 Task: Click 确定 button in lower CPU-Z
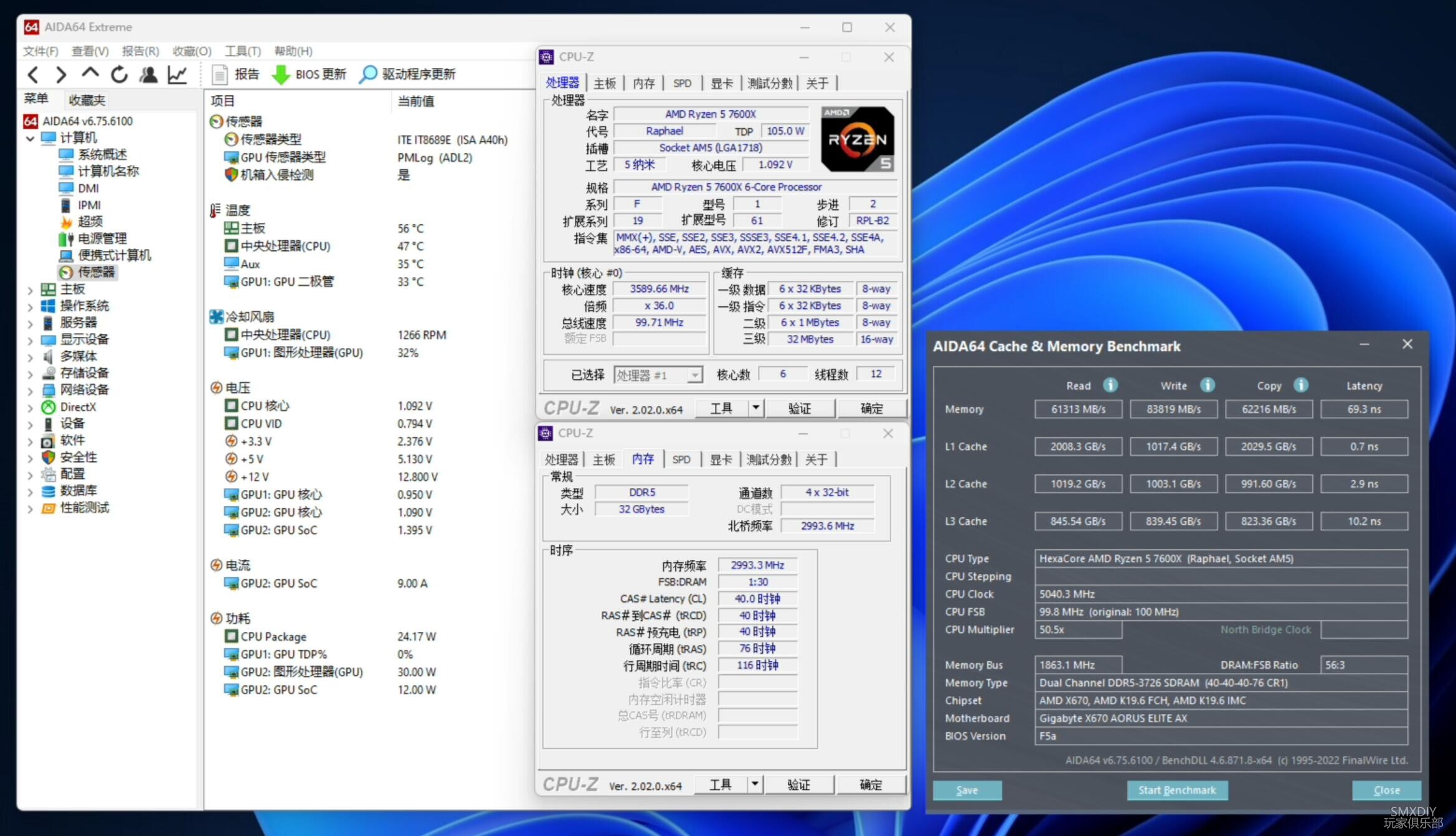(871, 784)
